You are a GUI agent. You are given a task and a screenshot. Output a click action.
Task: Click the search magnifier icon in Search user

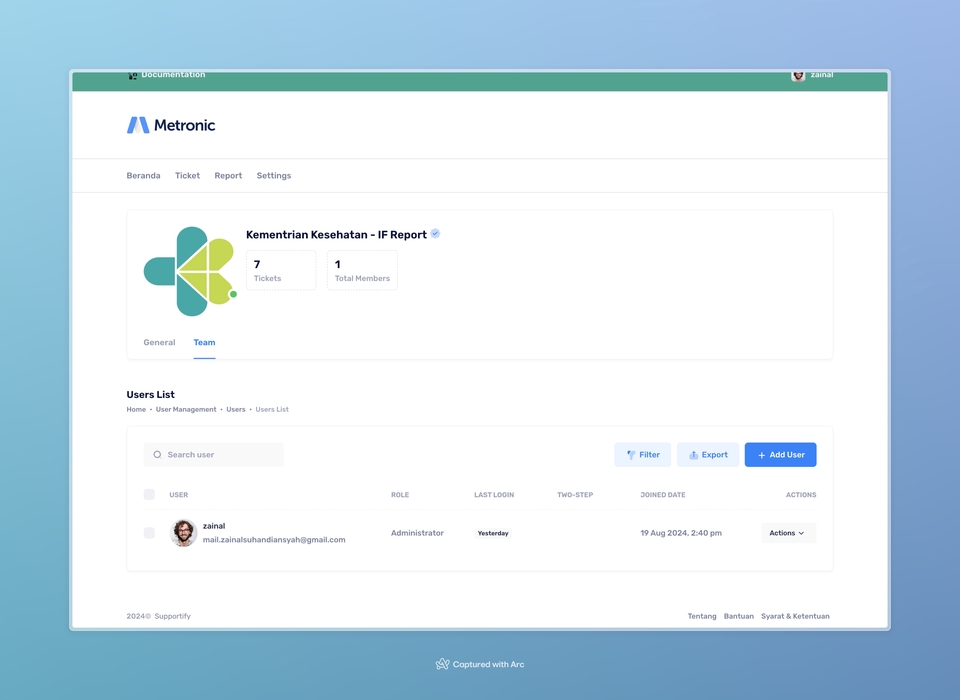[157, 454]
